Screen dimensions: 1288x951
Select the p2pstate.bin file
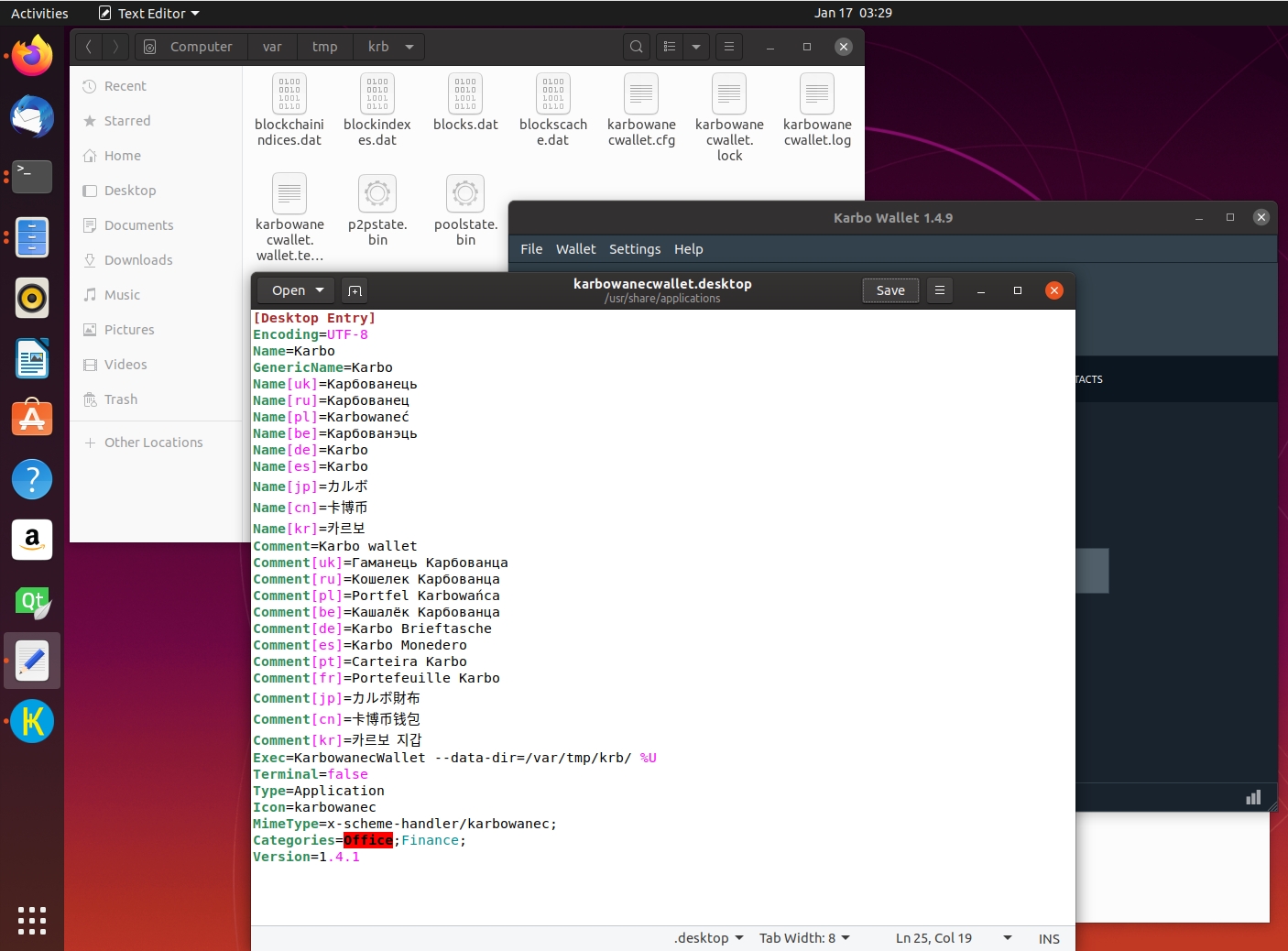[x=377, y=211]
